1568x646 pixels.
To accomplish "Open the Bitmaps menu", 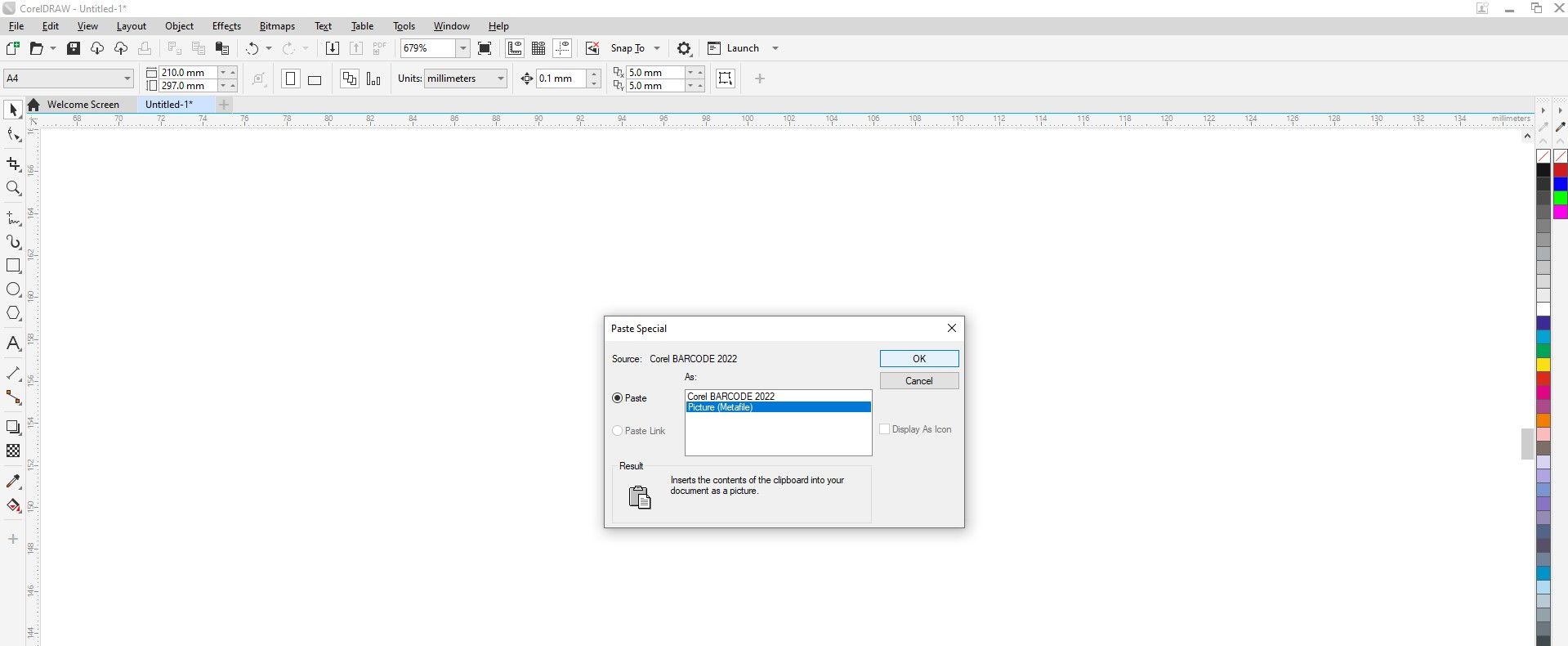I will pos(277,26).
